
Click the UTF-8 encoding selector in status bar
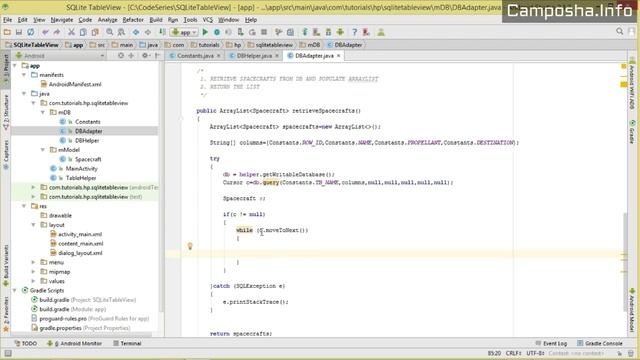tap(535, 353)
